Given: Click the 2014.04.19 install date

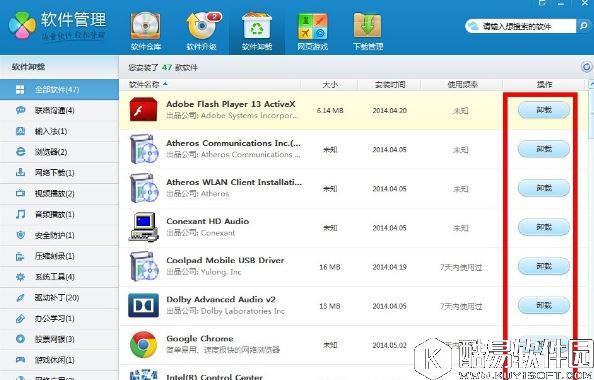Looking at the screenshot, I should click(389, 267).
